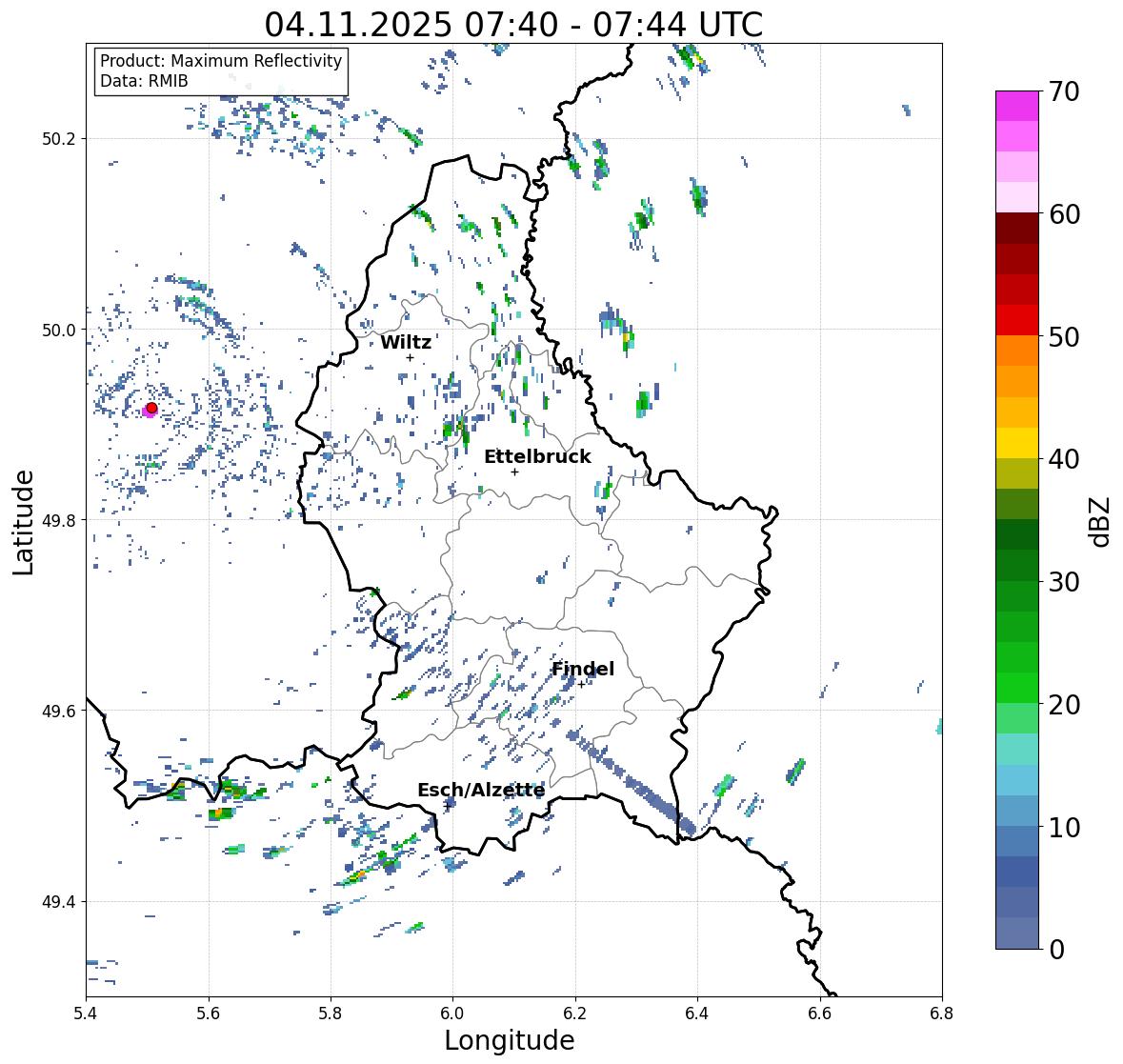Click longitude tick label 6.8
Viewport: 1123px width, 1064px height.
(942, 1014)
